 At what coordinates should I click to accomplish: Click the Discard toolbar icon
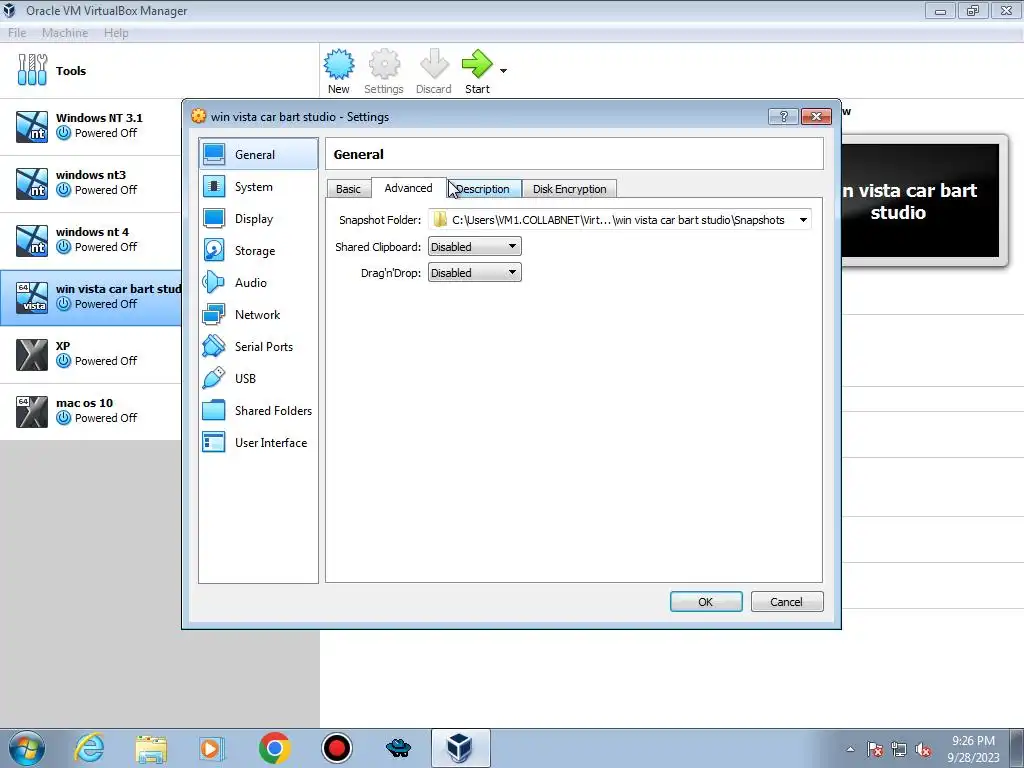tap(434, 71)
